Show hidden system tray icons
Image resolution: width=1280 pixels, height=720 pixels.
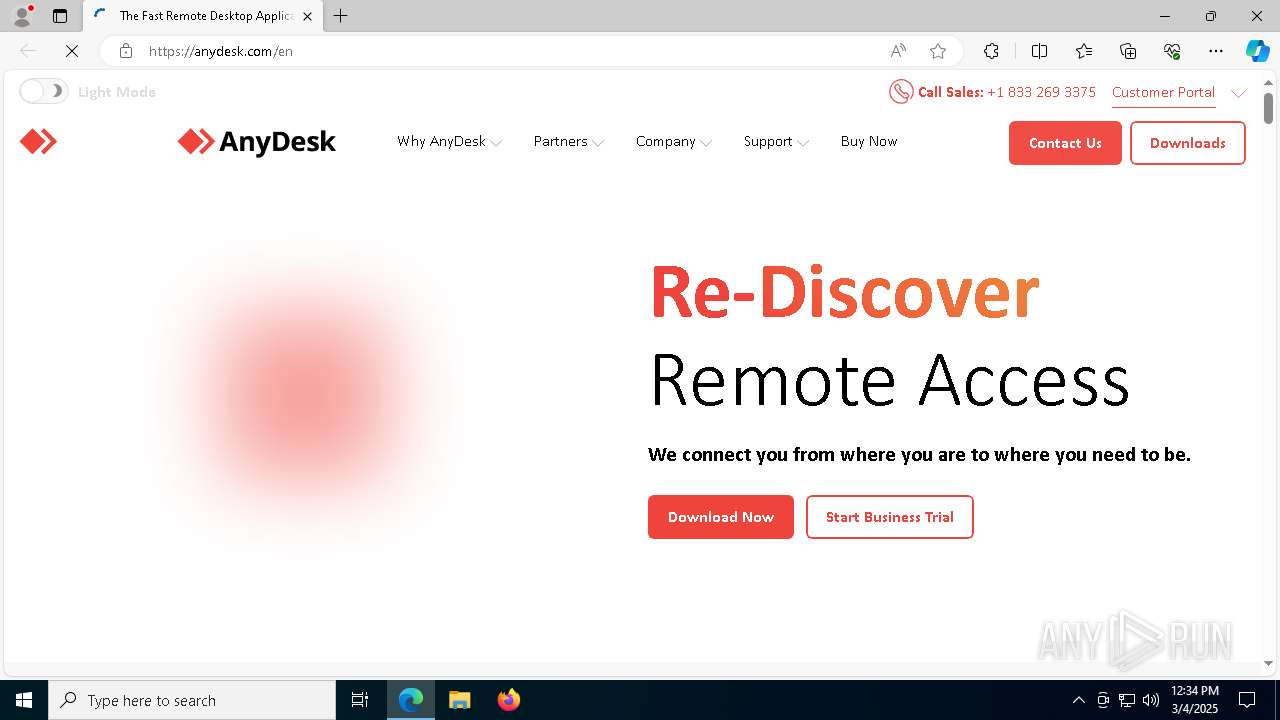click(1078, 700)
